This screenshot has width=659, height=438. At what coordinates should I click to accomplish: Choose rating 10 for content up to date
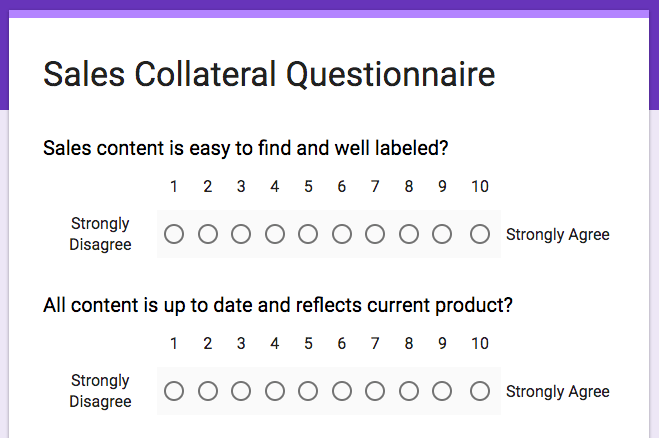480,391
